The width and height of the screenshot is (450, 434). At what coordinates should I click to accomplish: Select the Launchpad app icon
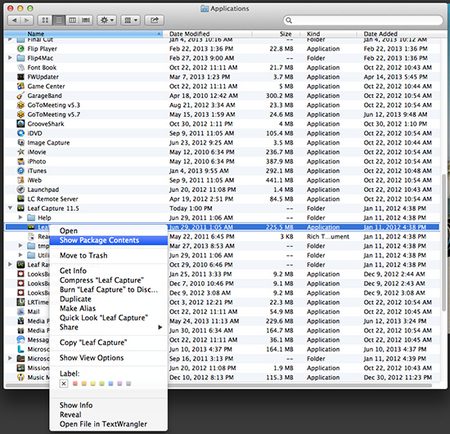pos(21,189)
